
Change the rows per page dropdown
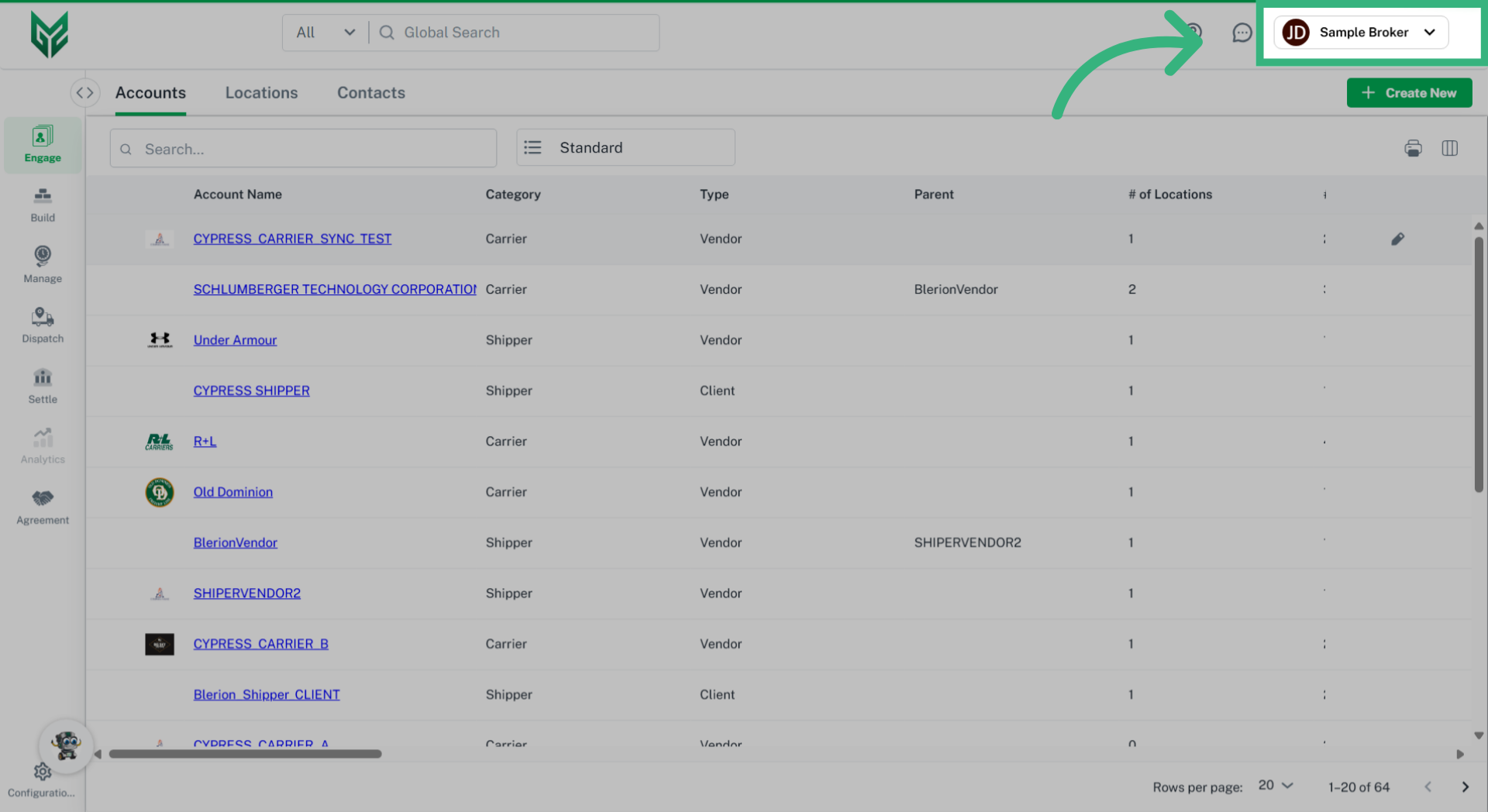click(1276, 786)
